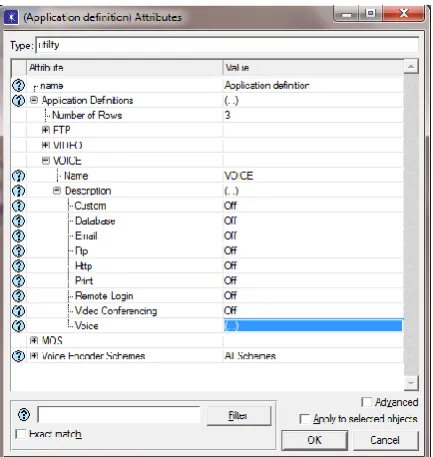The height and width of the screenshot is (457, 433).
Task: Open help icon for Remote Login row
Action: pos(18,296)
